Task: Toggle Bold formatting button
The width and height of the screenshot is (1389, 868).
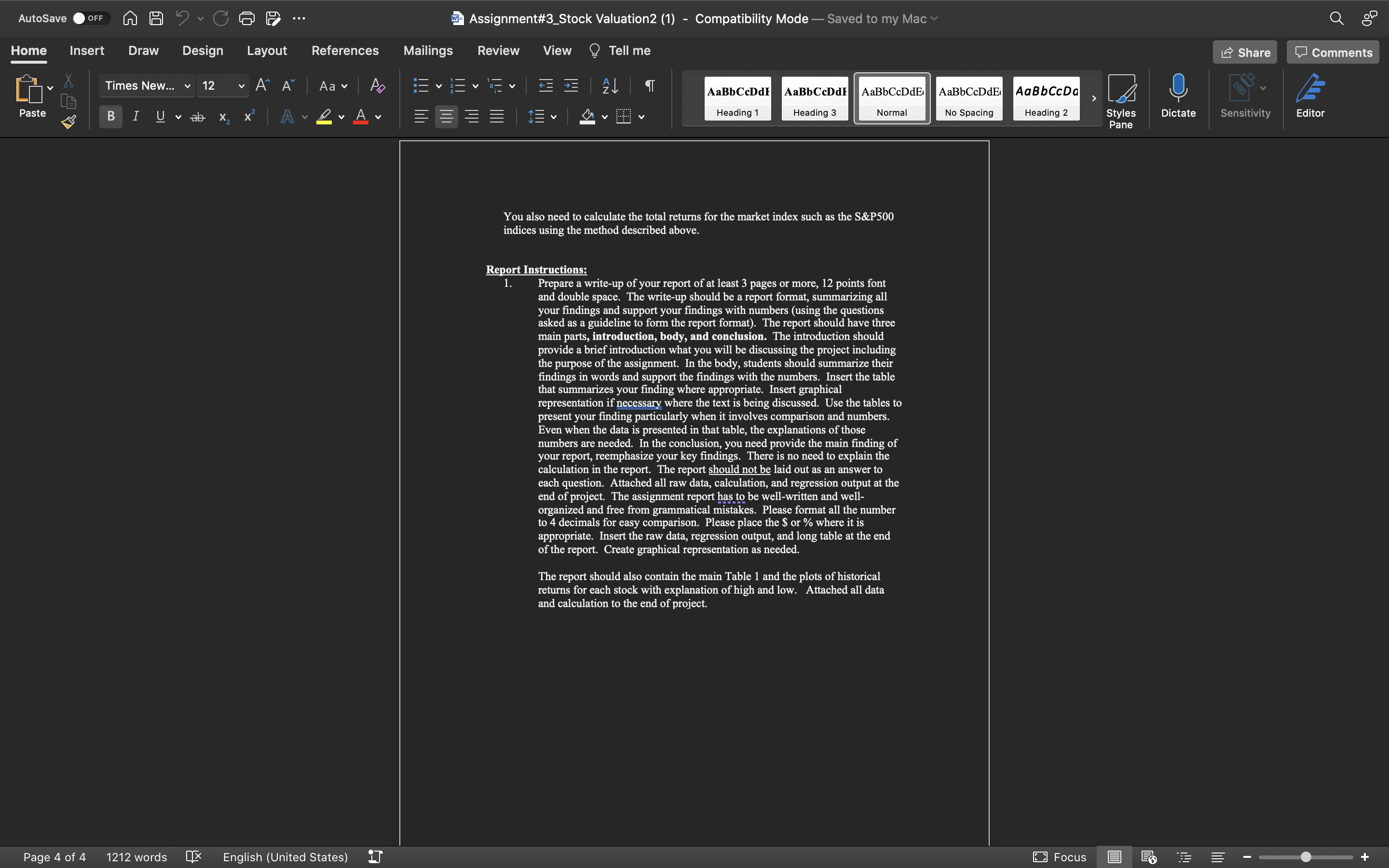Action: pos(111,117)
